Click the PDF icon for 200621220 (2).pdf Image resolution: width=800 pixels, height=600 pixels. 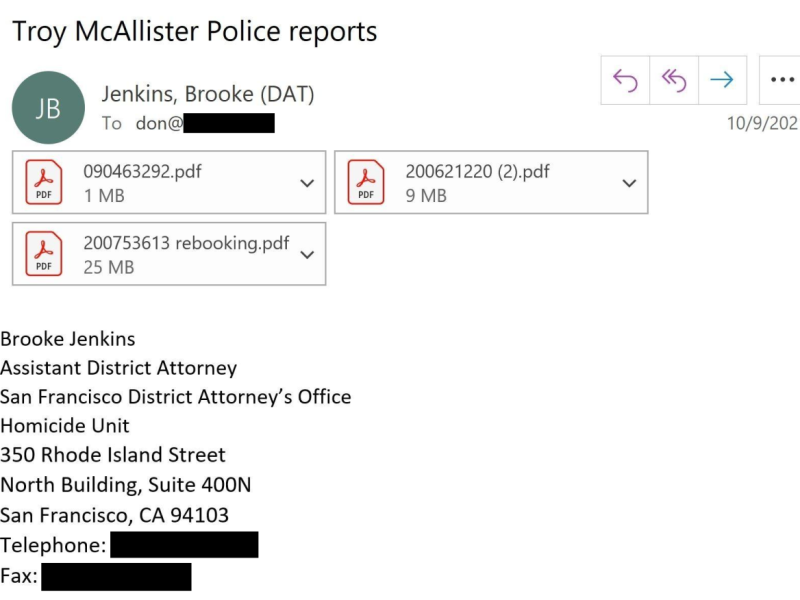(366, 182)
